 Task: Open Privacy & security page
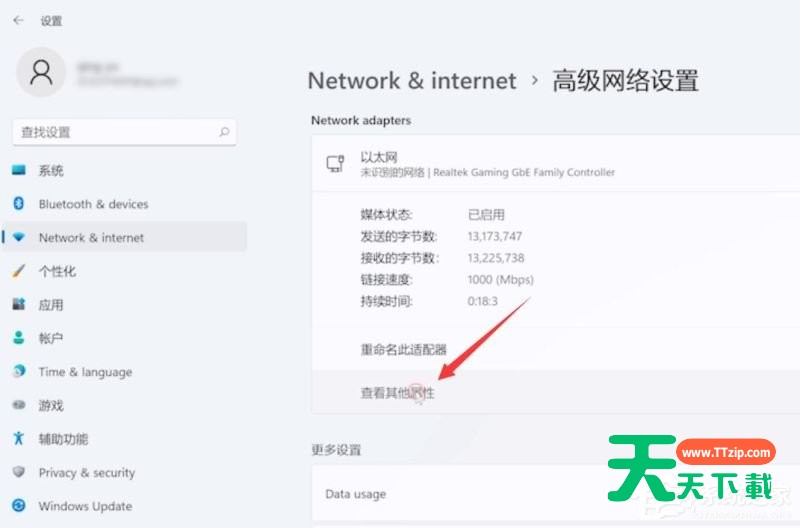124,472
